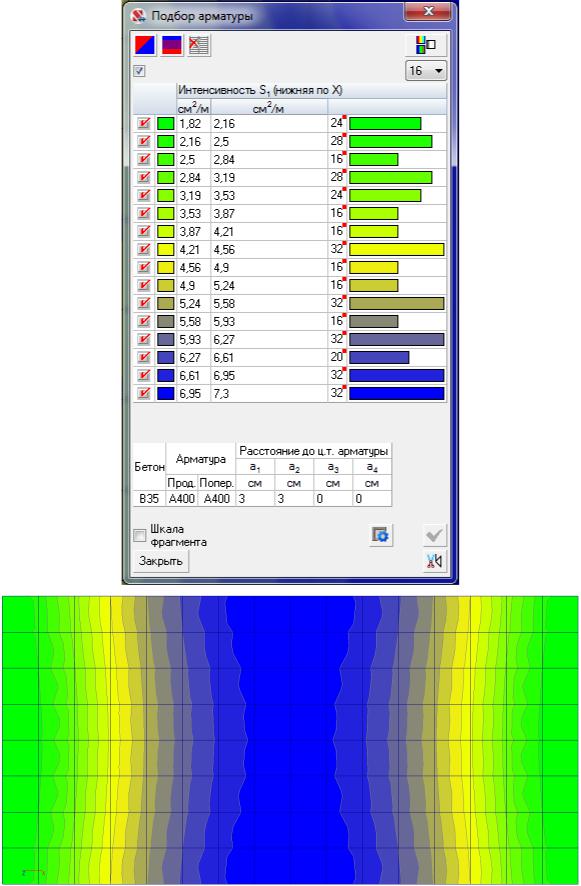This screenshot has width=581, height=886.
Task: Click the gray swatch for row 5,58
Action: pyautogui.click(x=166, y=322)
